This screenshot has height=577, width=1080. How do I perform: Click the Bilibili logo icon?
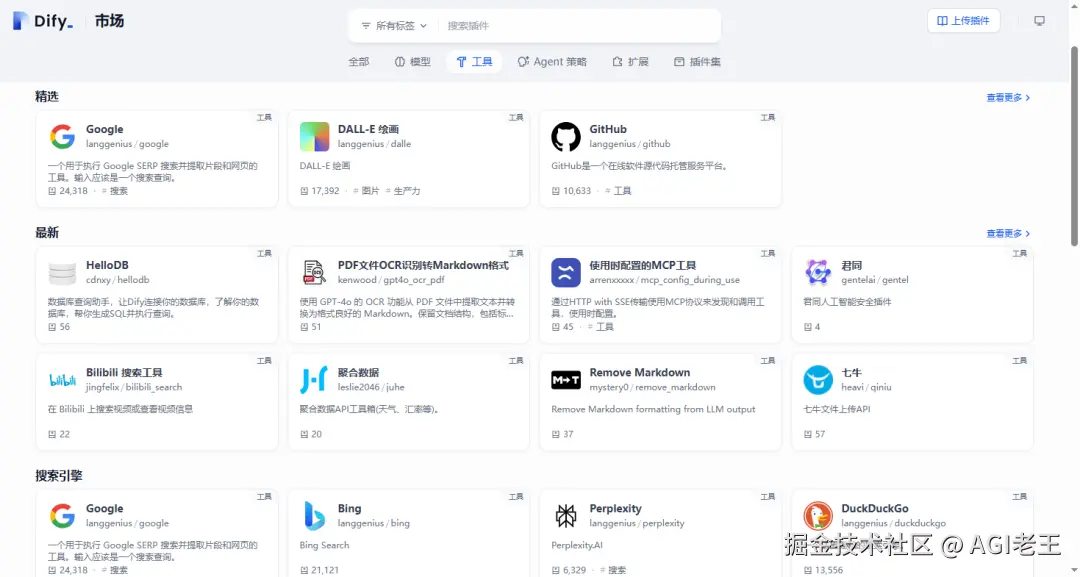tap(63, 379)
